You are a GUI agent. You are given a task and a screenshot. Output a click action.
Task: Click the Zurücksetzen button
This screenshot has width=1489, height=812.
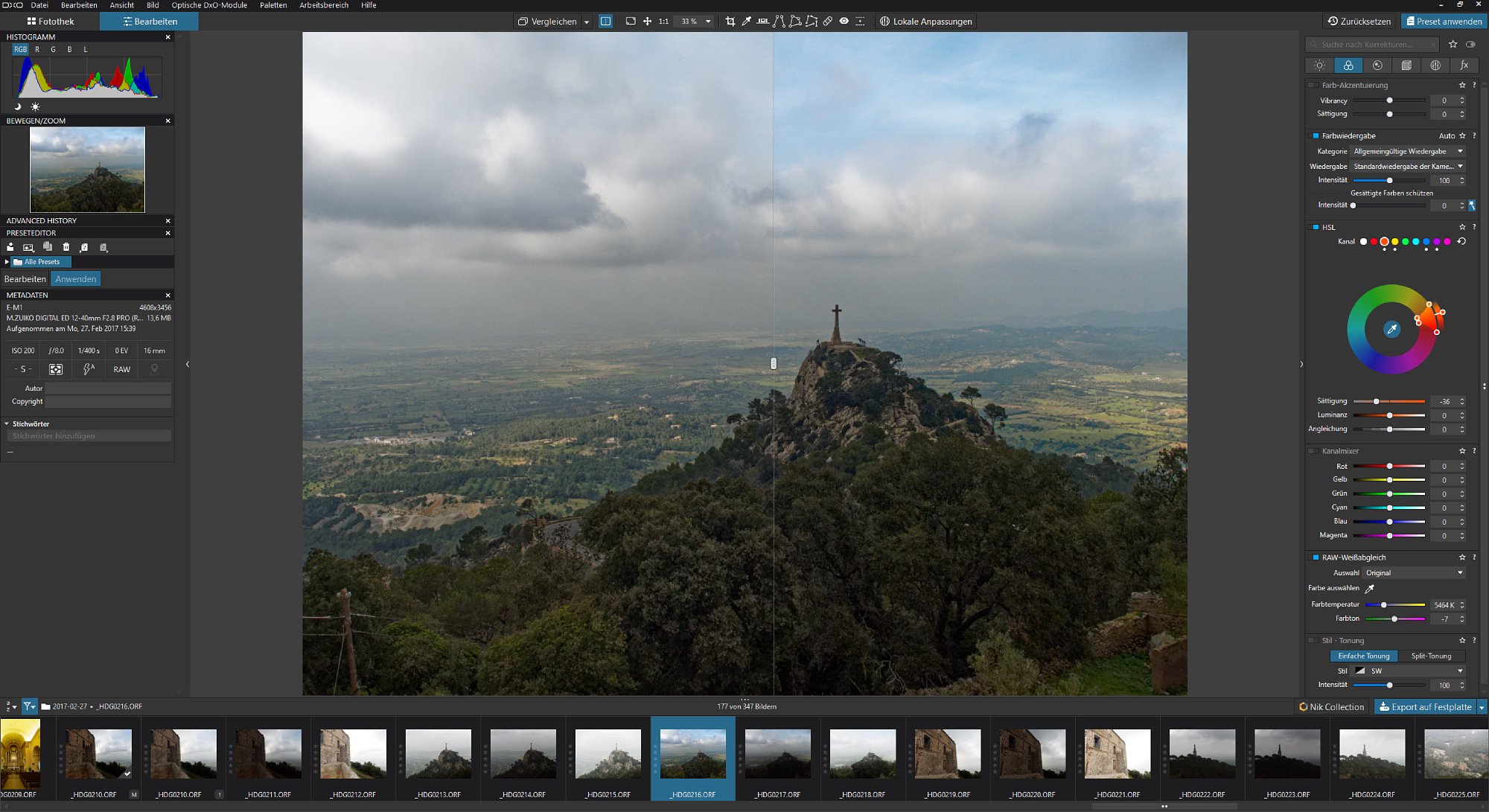click(1359, 22)
